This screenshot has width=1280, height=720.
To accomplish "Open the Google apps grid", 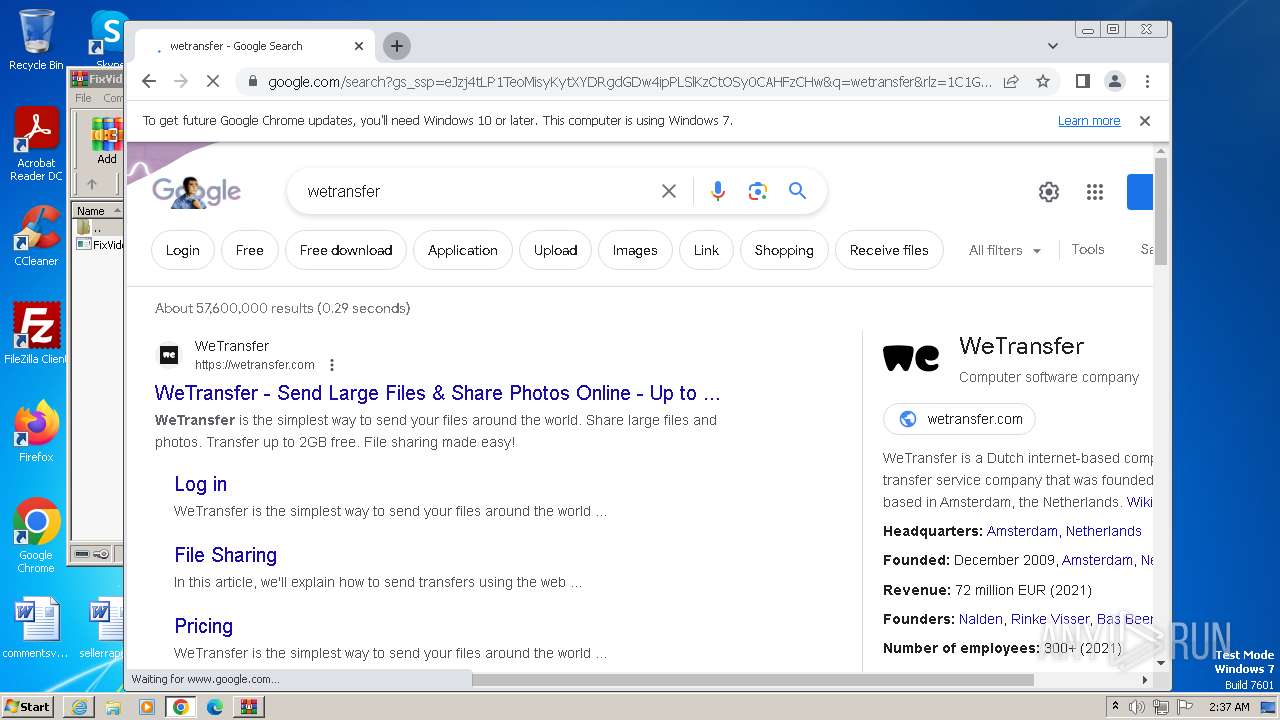I will [1094, 192].
